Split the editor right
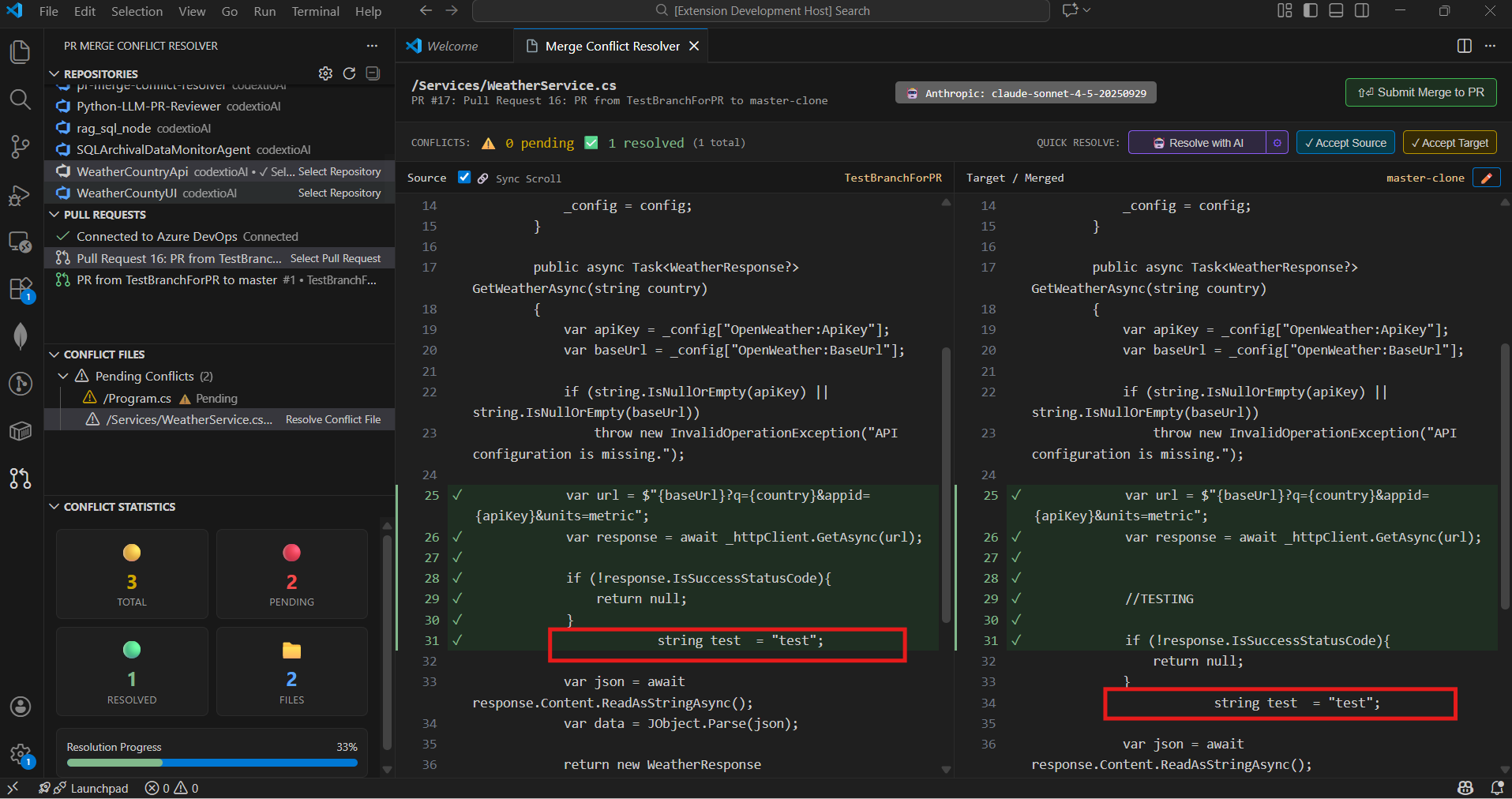Image resolution: width=1512 pixels, height=799 pixels. 1464,46
